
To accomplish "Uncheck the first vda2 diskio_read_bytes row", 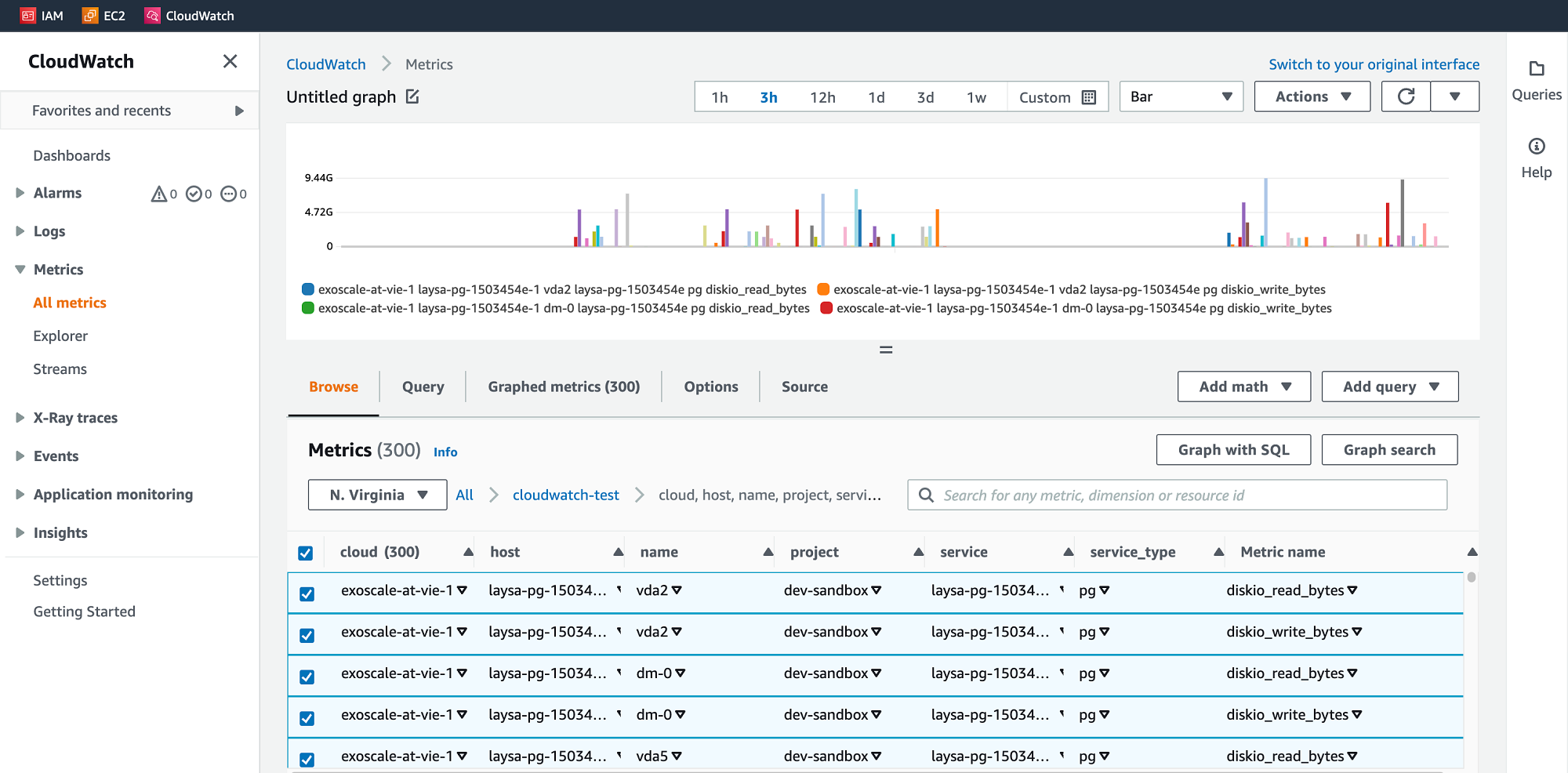I will coord(307,593).
